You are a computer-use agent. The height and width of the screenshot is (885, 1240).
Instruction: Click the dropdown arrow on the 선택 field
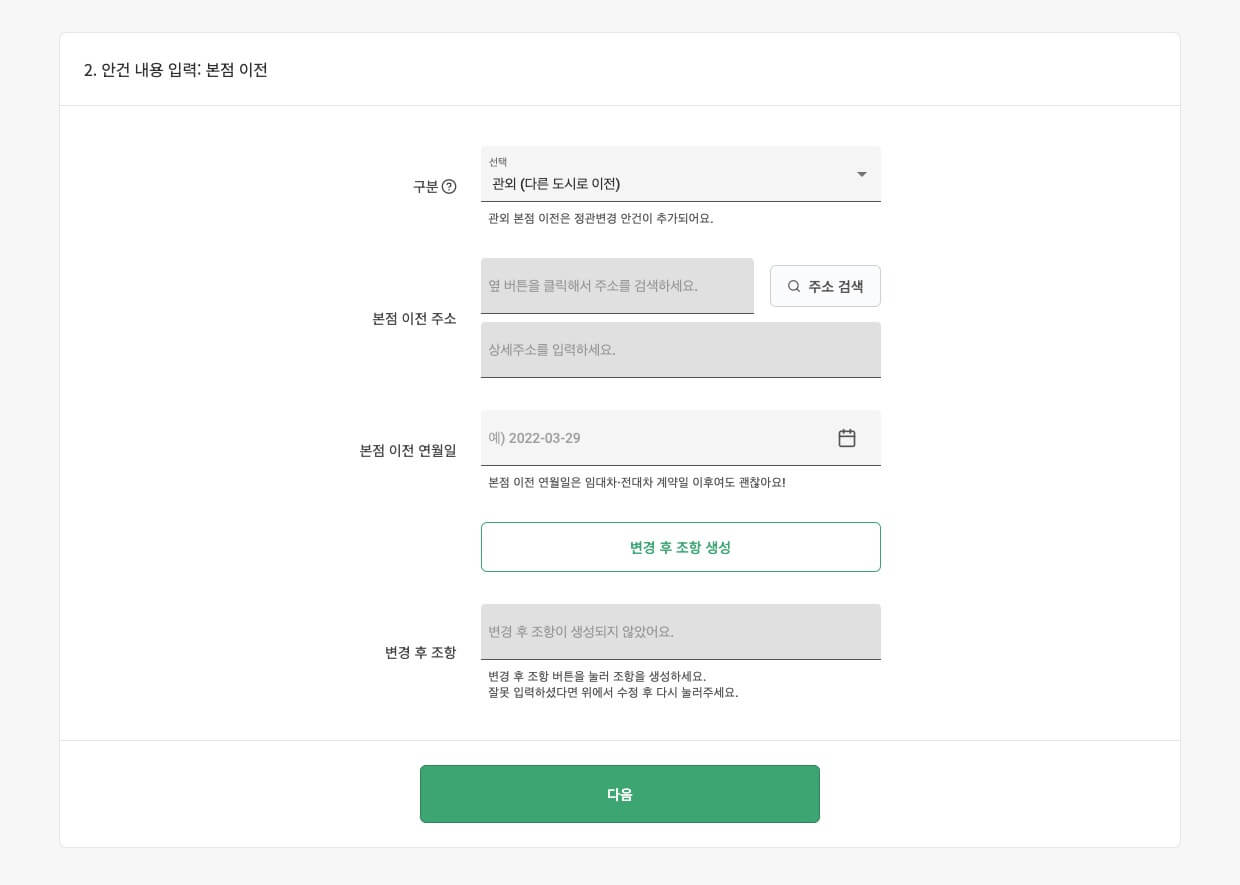[861, 174]
